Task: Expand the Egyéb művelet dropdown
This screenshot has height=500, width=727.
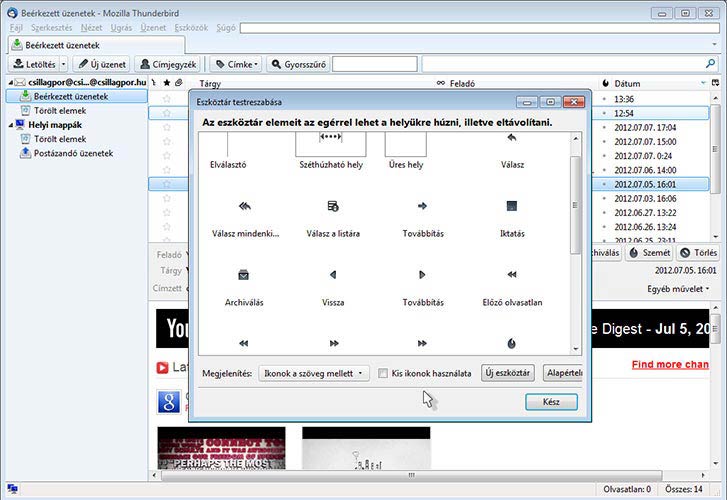Action: 678,288
